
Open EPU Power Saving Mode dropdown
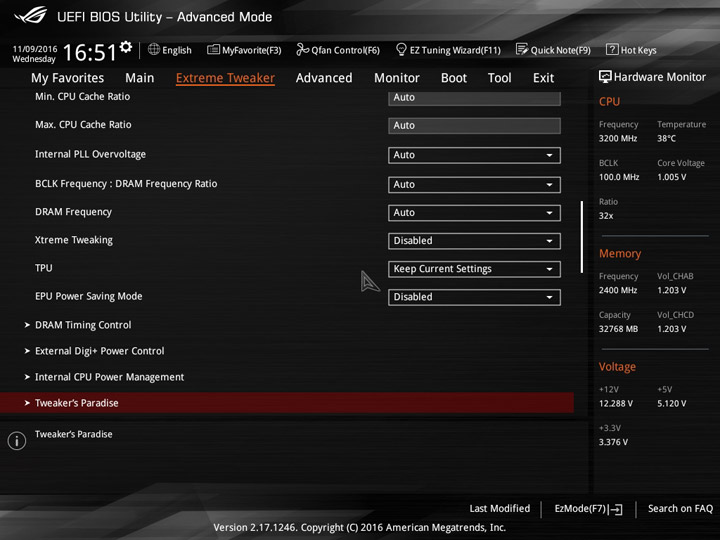474,297
